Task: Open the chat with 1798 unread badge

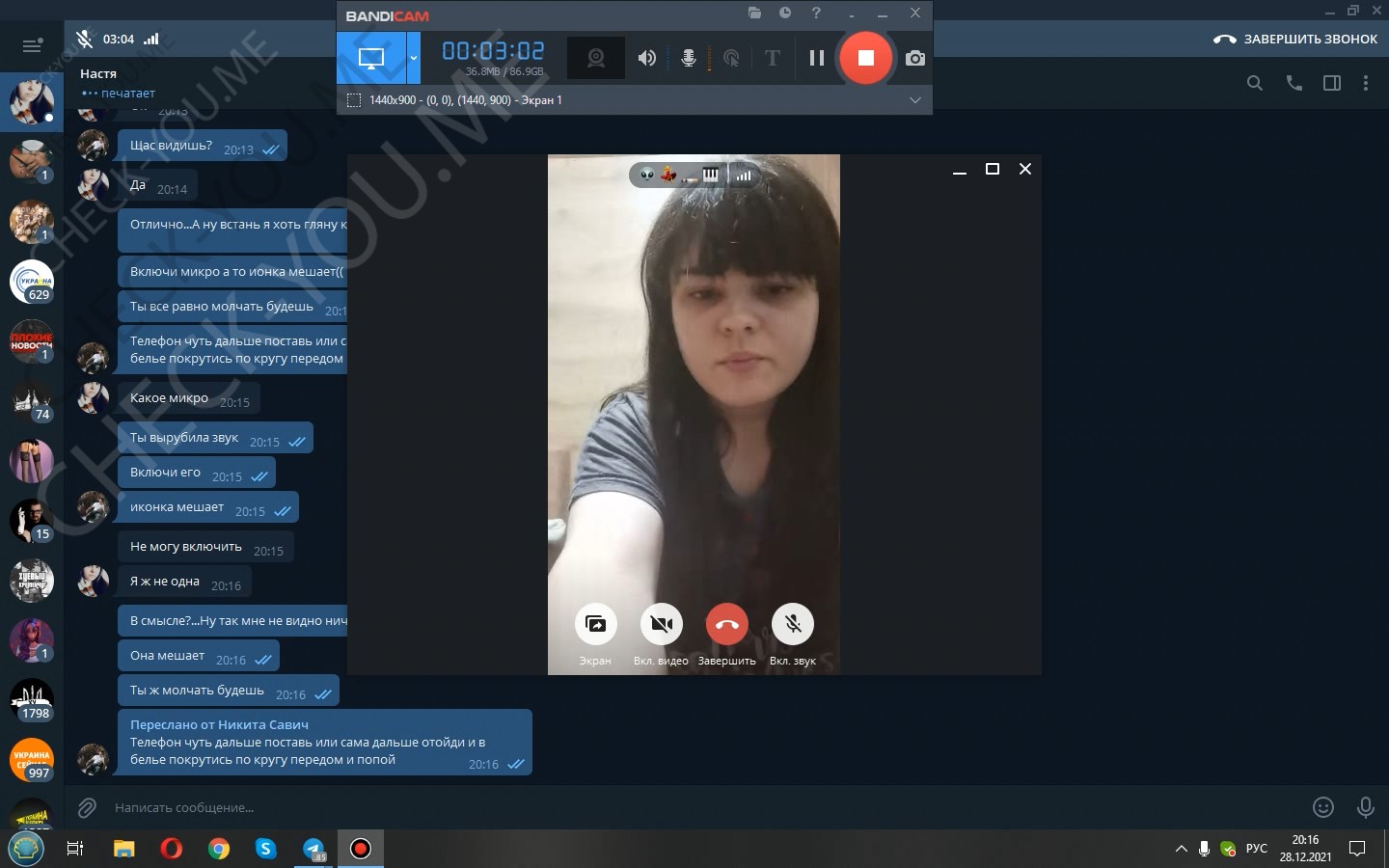Action: pos(32,700)
